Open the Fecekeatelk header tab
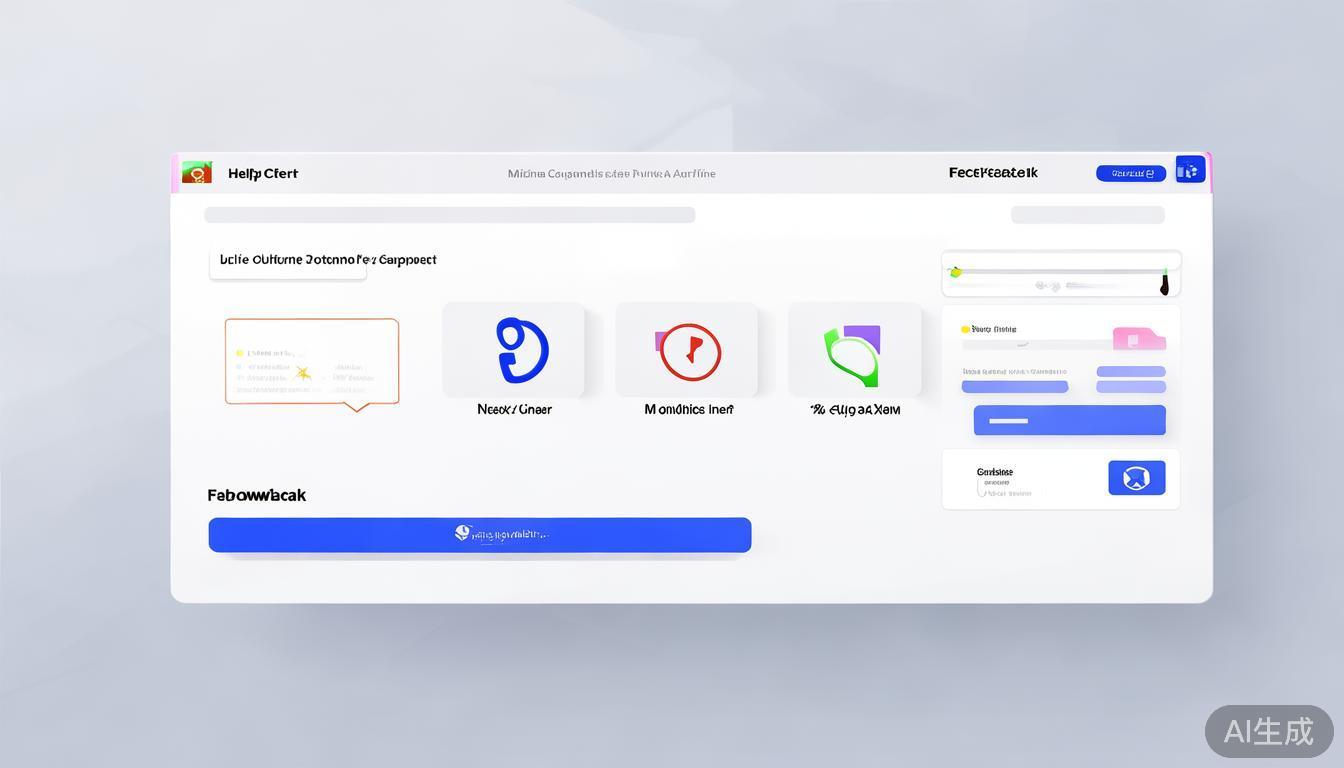The image size is (1344, 768). tap(993, 173)
